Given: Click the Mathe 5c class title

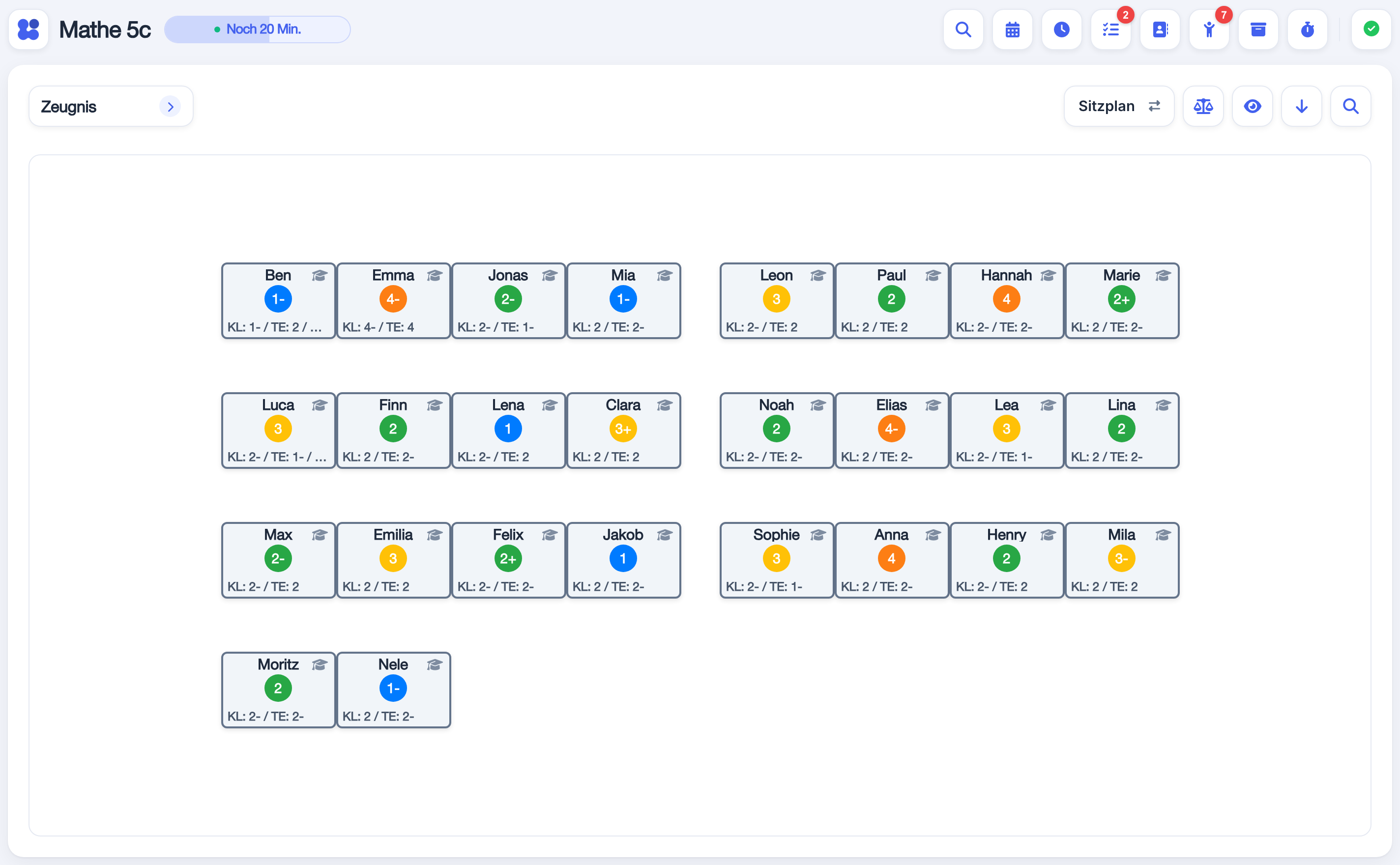Looking at the screenshot, I should point(105,29).
